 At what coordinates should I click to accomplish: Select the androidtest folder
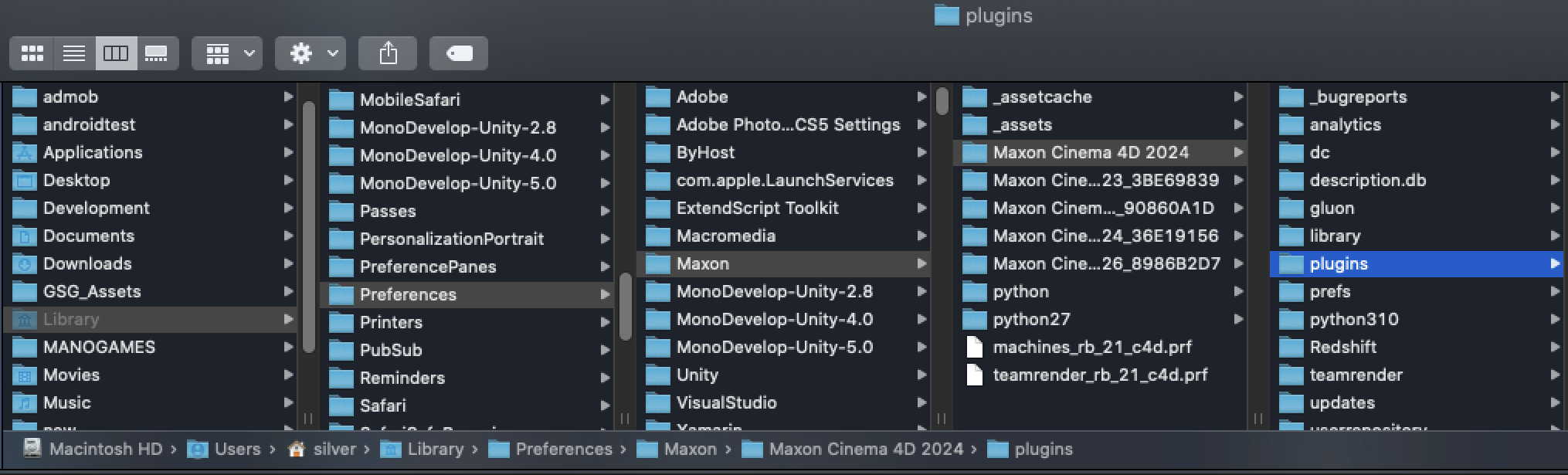point(150,125)
